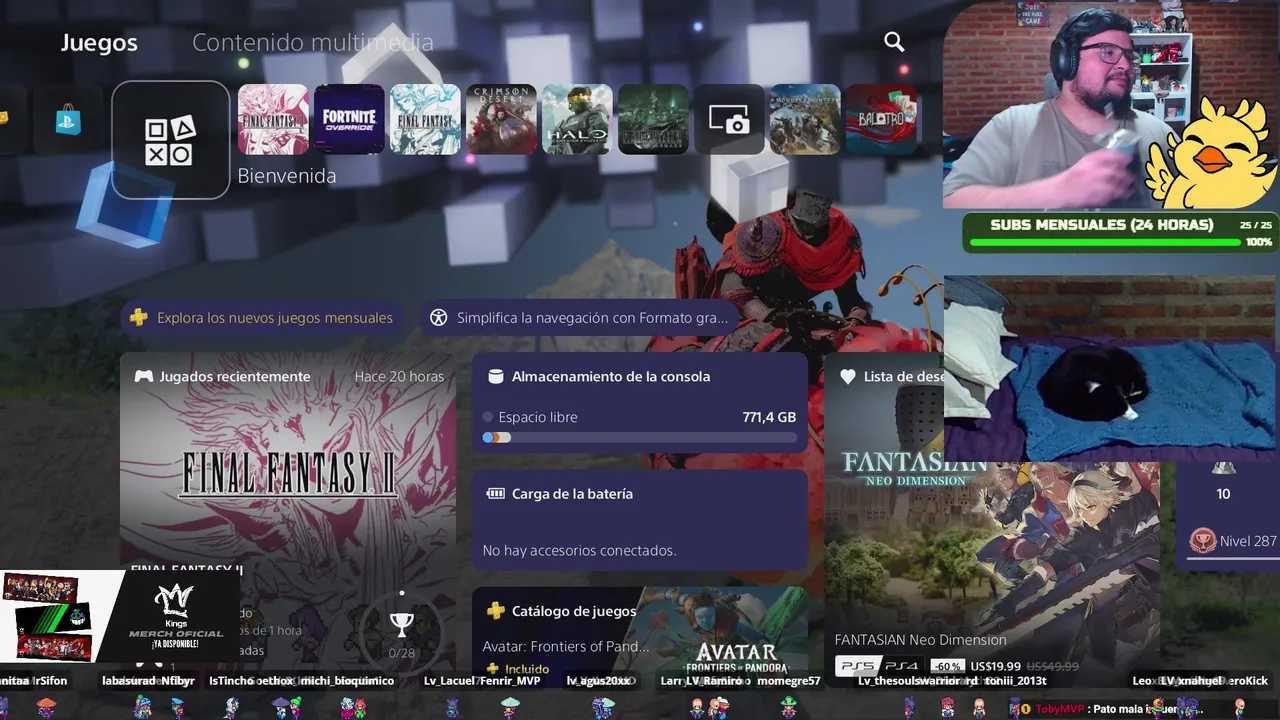Image resolution: width=1280 pixels, height=720 pixels.
Task: Click the 'Hace 20 horas' timestamp
Action: (x=399, y=377)
